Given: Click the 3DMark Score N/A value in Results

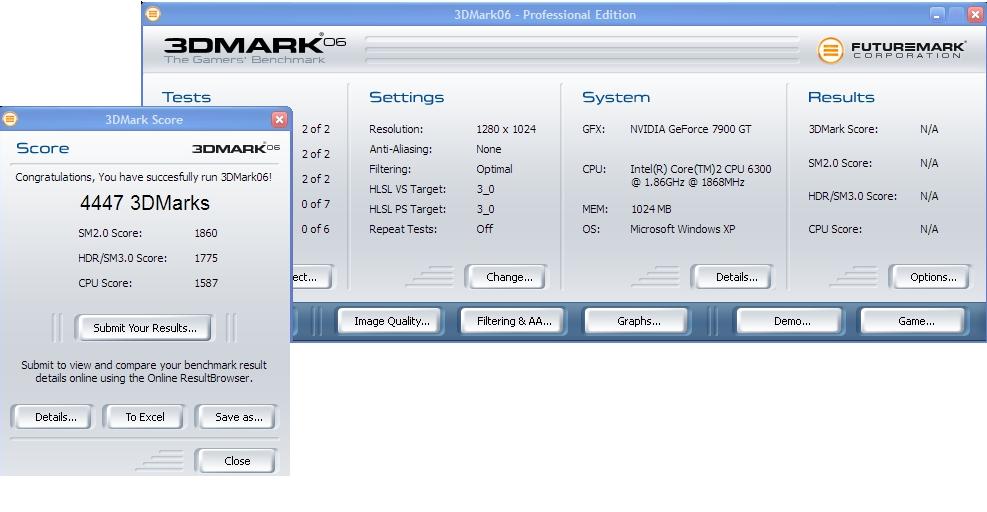Looking at the screenshot, I should pos(929,129).
